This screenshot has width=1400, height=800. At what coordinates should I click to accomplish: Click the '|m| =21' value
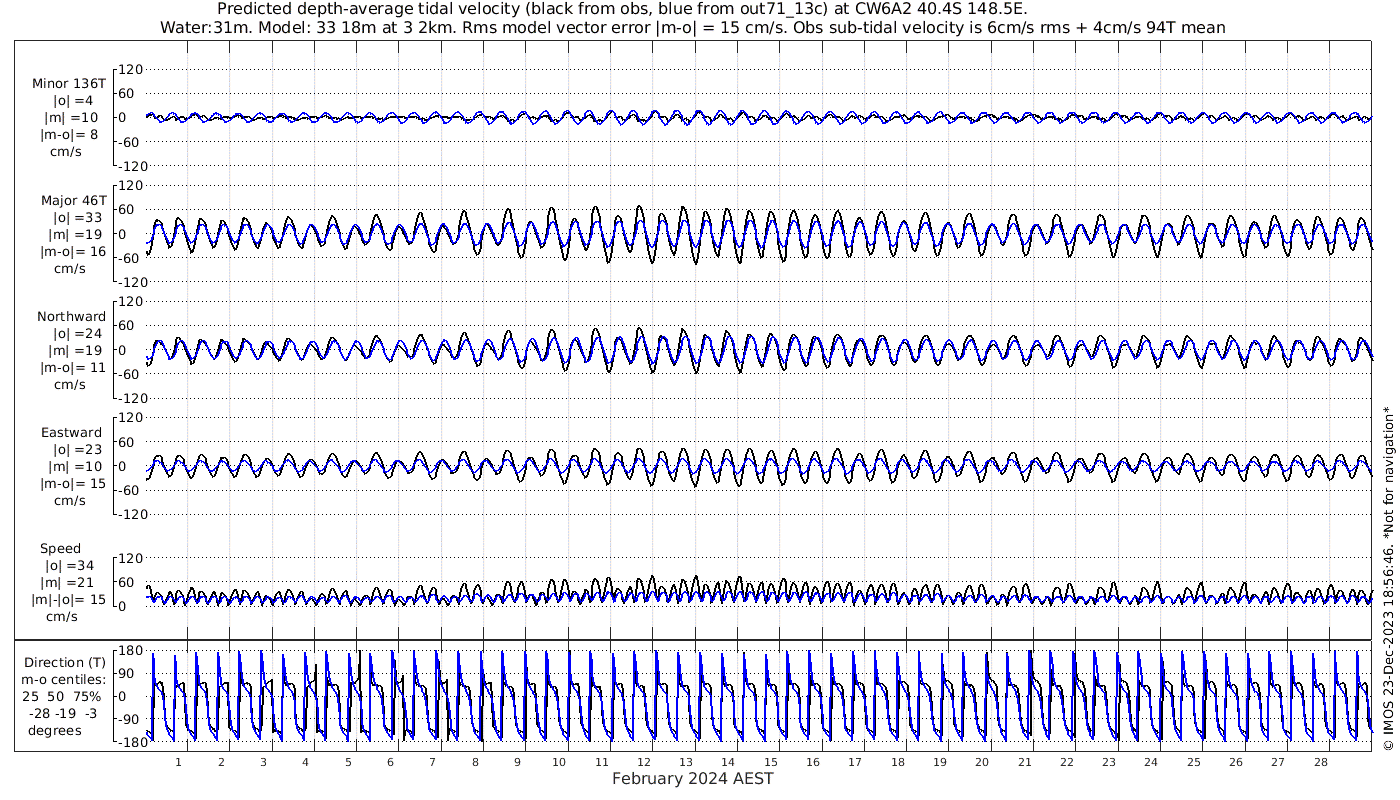(69, 583)
